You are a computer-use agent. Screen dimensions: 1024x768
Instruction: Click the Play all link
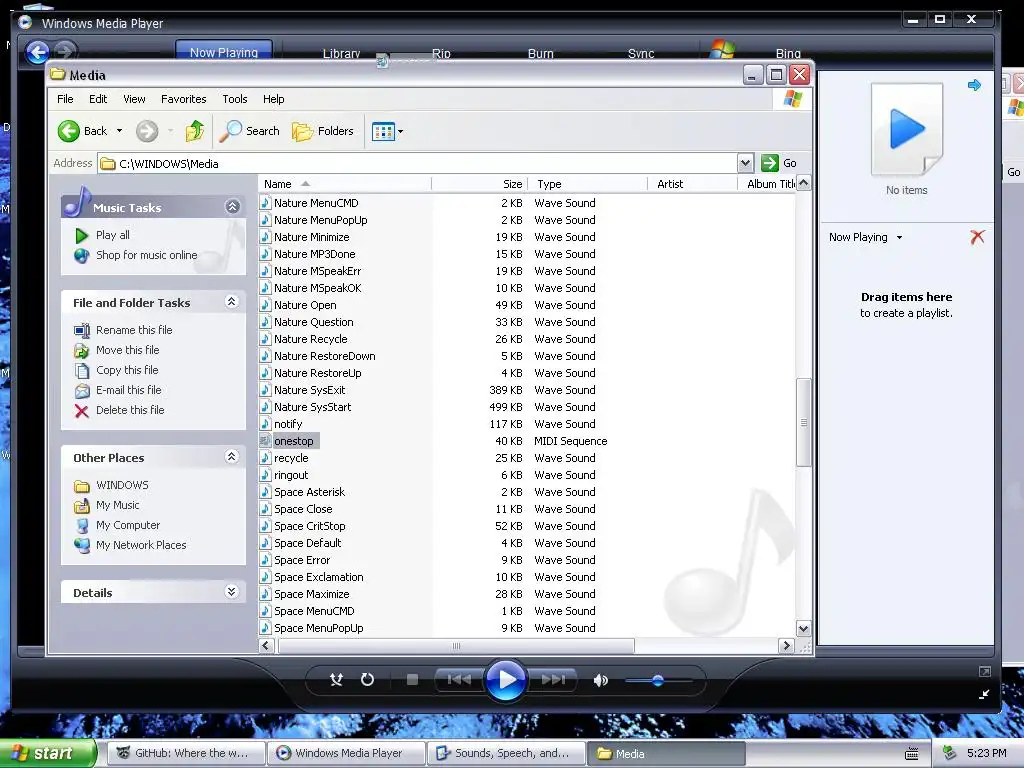(112, 235)
